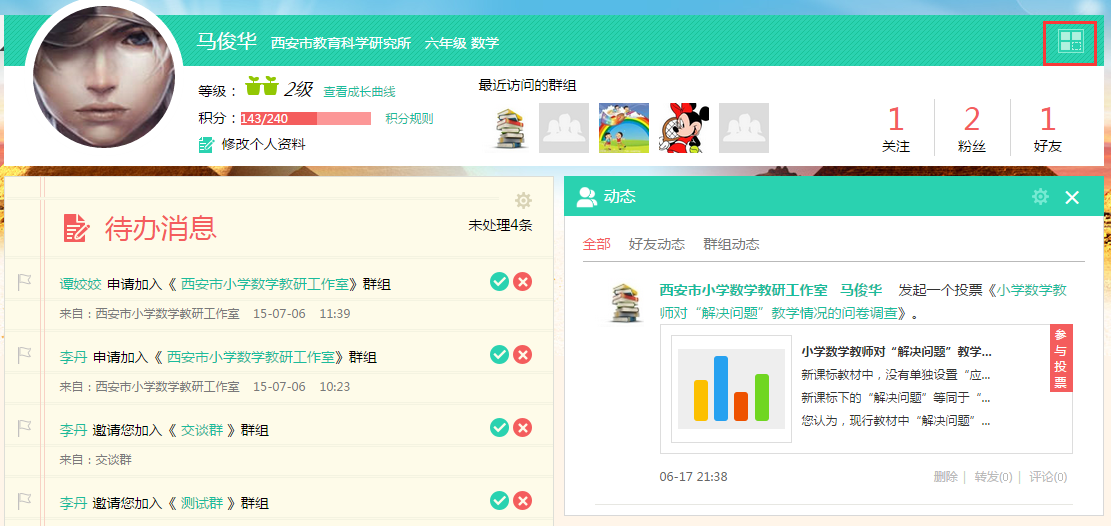Click the 来自：交谈群 source text
Viewport: 1111px width, 526px height.
point(96,459)
